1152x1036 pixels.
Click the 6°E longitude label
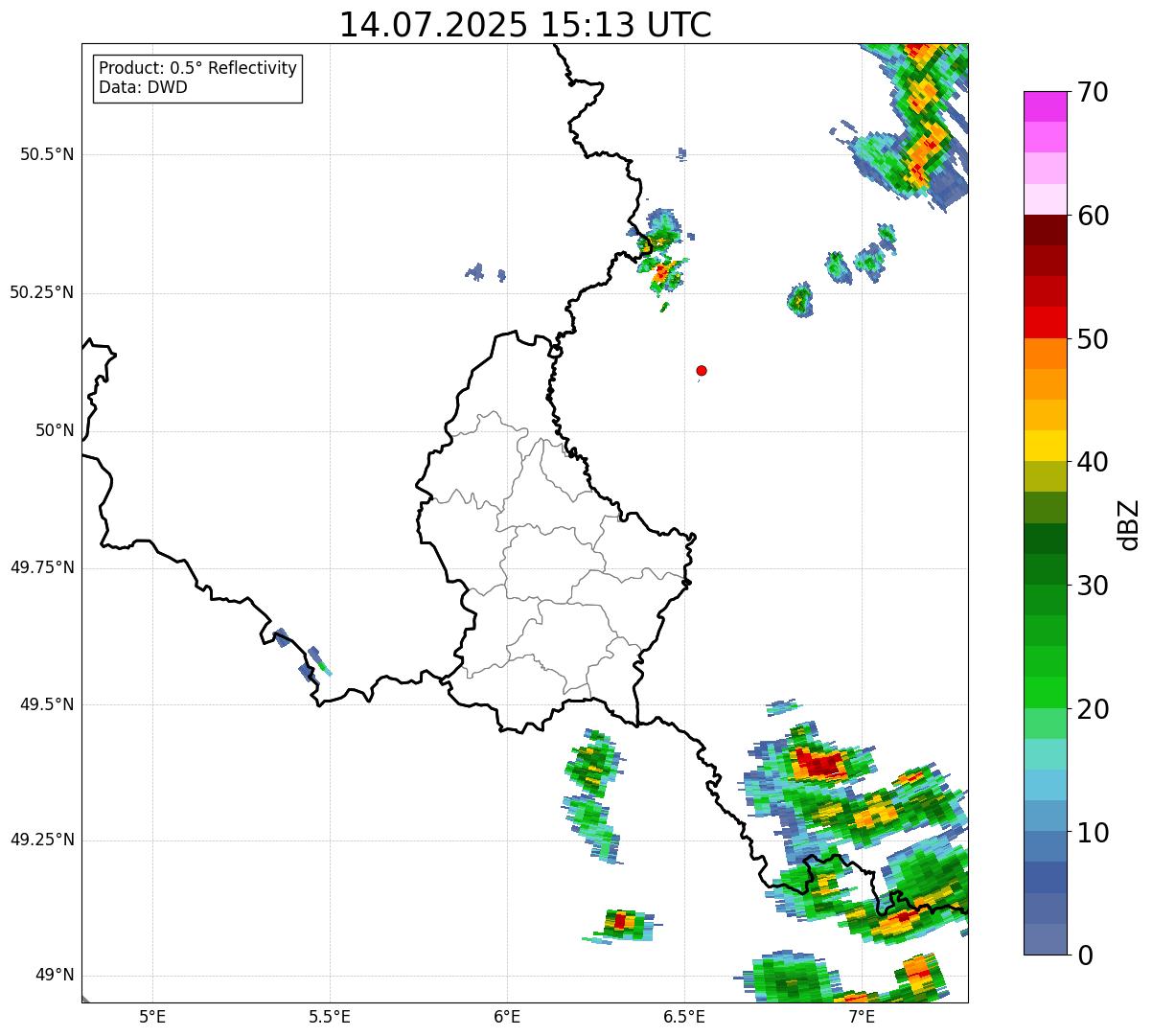(507, 1016)
